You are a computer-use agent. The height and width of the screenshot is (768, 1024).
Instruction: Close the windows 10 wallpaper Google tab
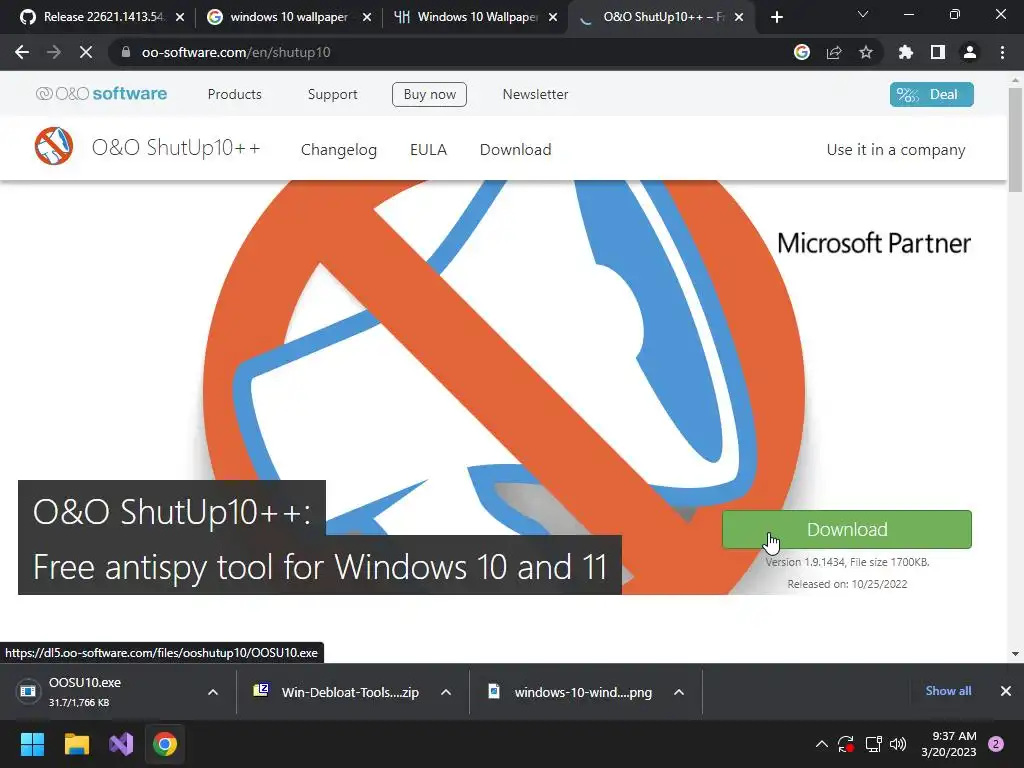tap(367, 17)
